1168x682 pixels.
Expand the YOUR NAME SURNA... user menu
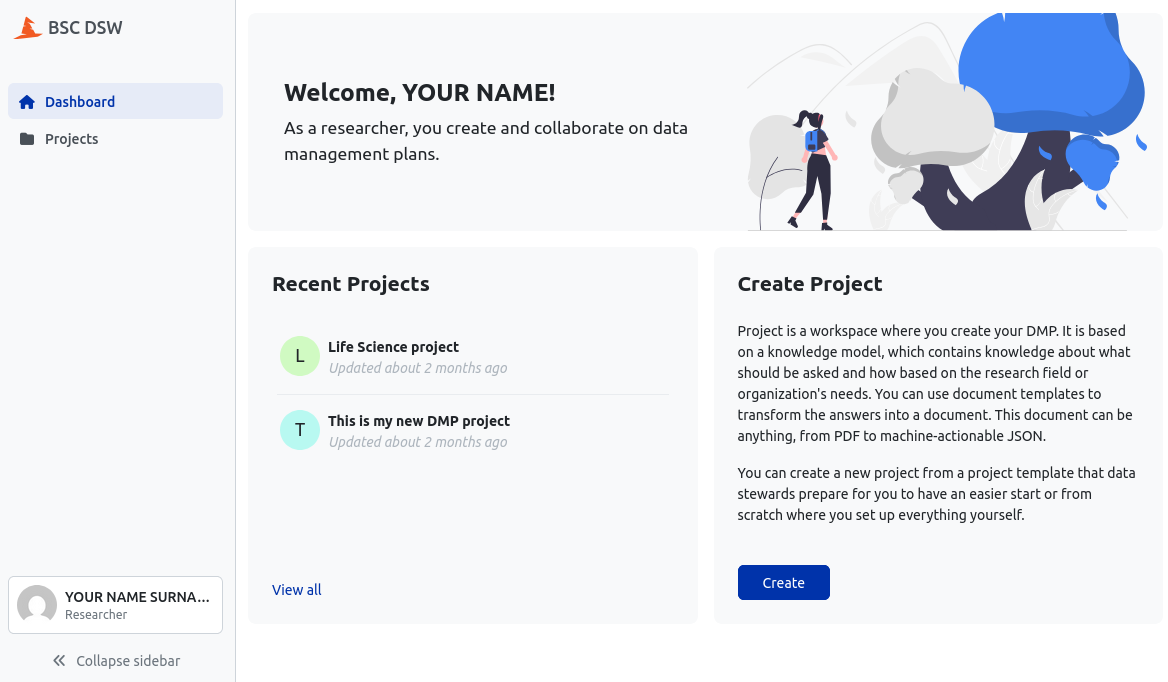click(137, 597)
